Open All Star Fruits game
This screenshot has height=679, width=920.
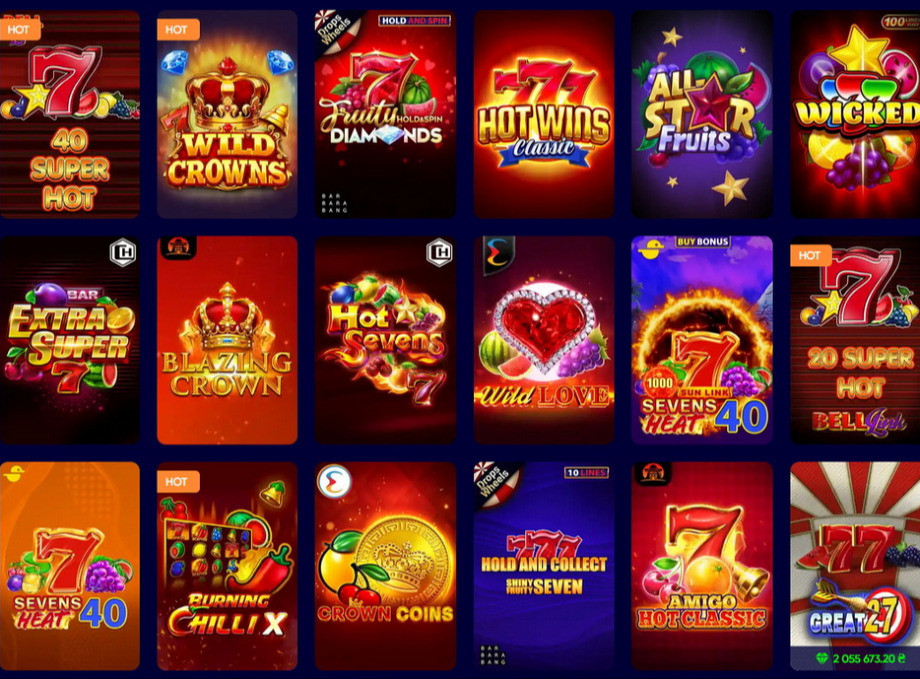702,114
